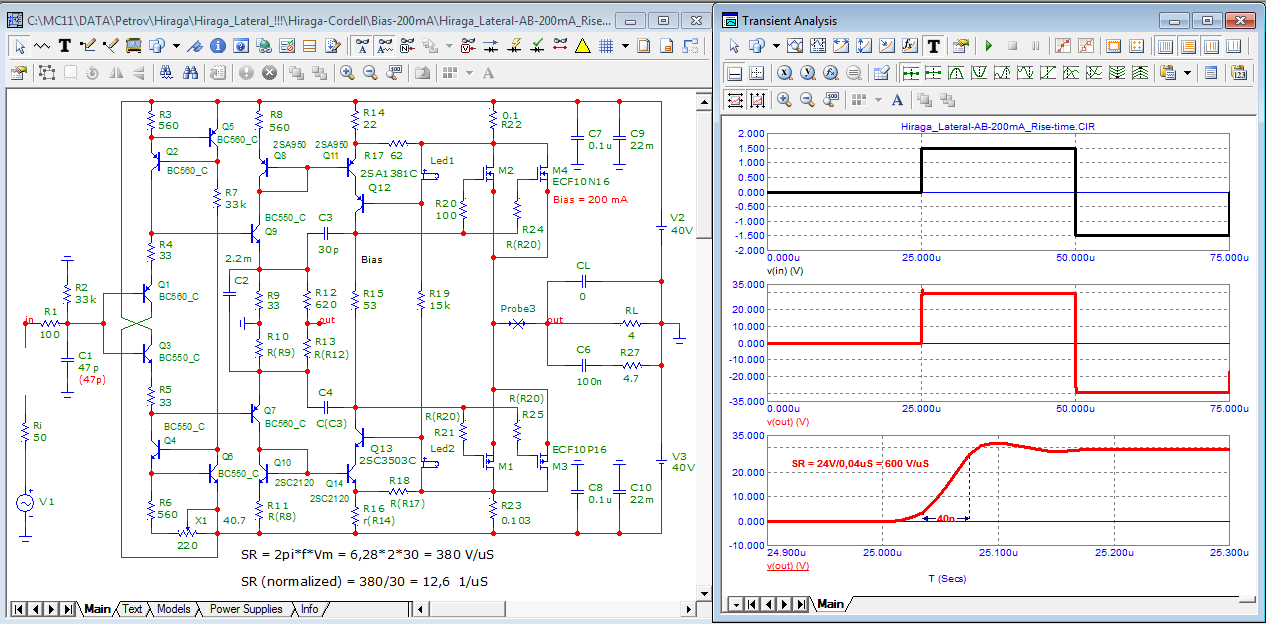Switch to the Models tab

[174, 609]
